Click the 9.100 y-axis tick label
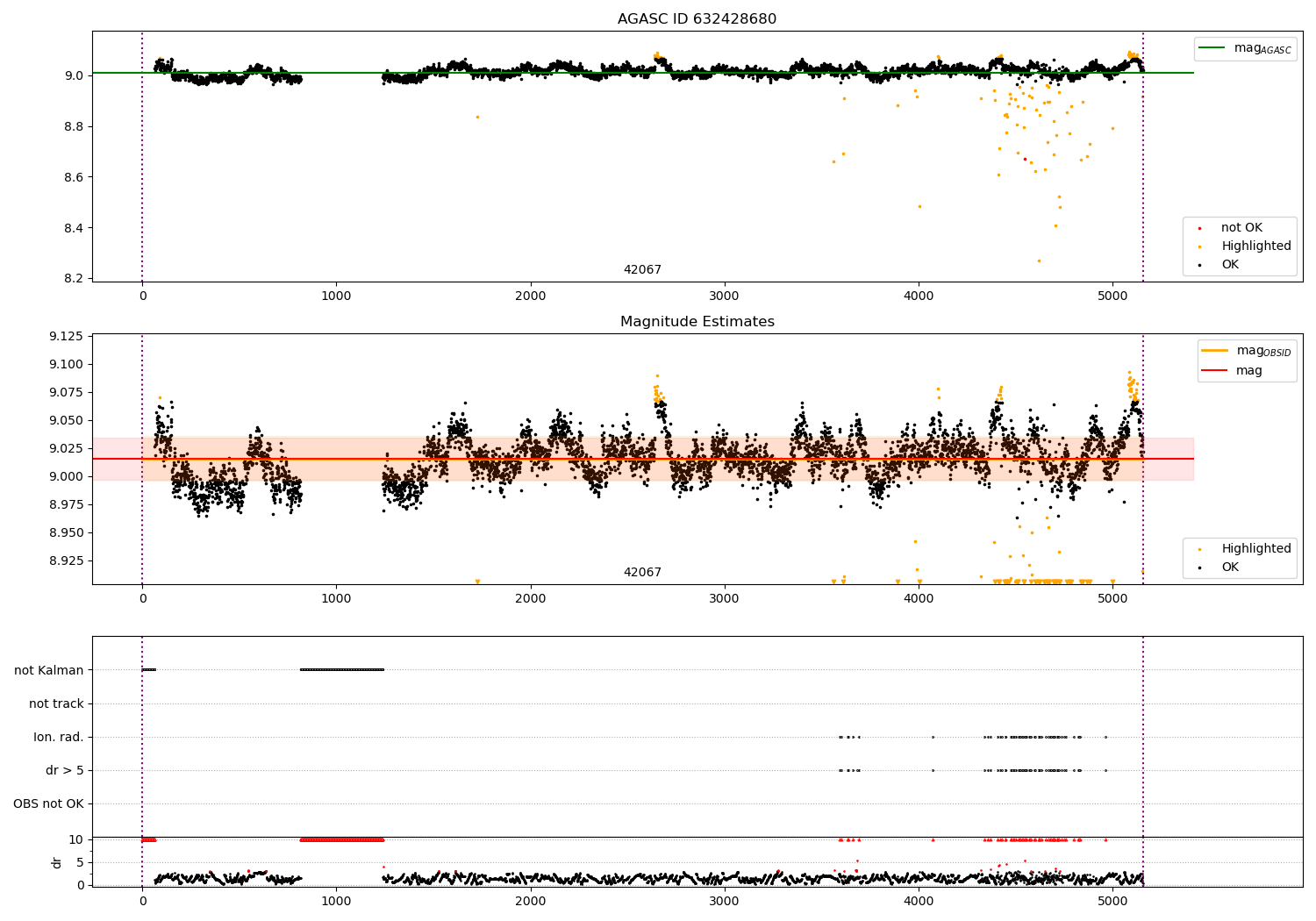The width and height of the screenshot is (1316, 921). [67, 364]
